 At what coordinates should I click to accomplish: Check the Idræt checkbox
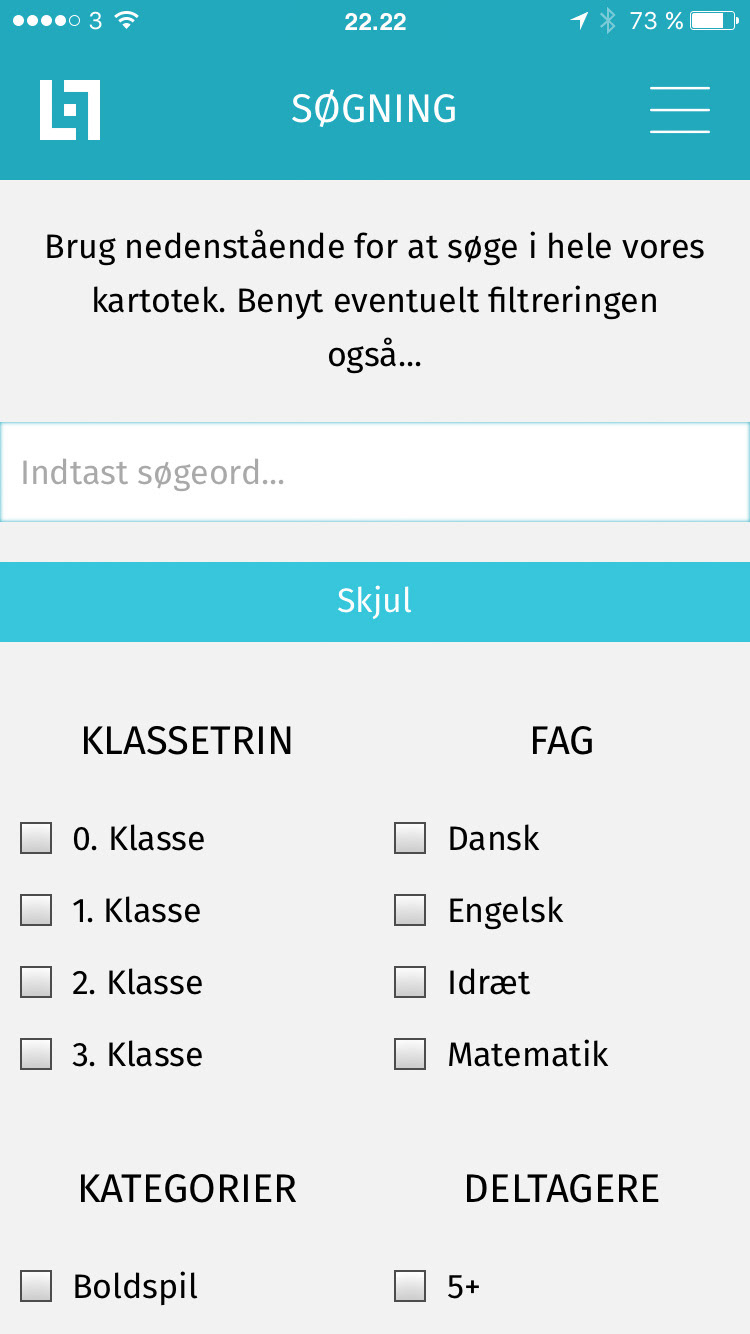[x=410, y=982]
